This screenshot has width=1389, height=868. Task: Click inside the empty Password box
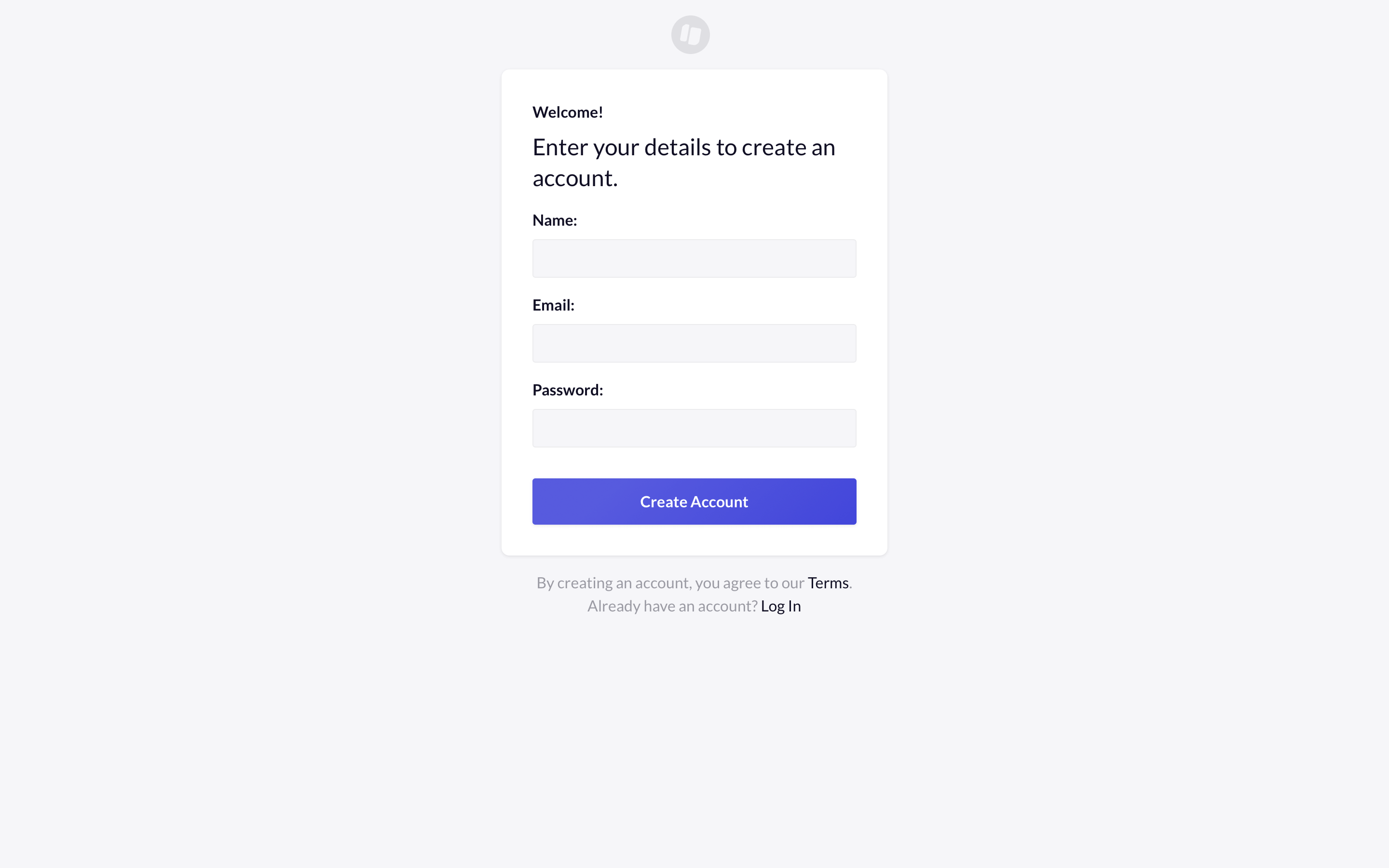[694, 428]
